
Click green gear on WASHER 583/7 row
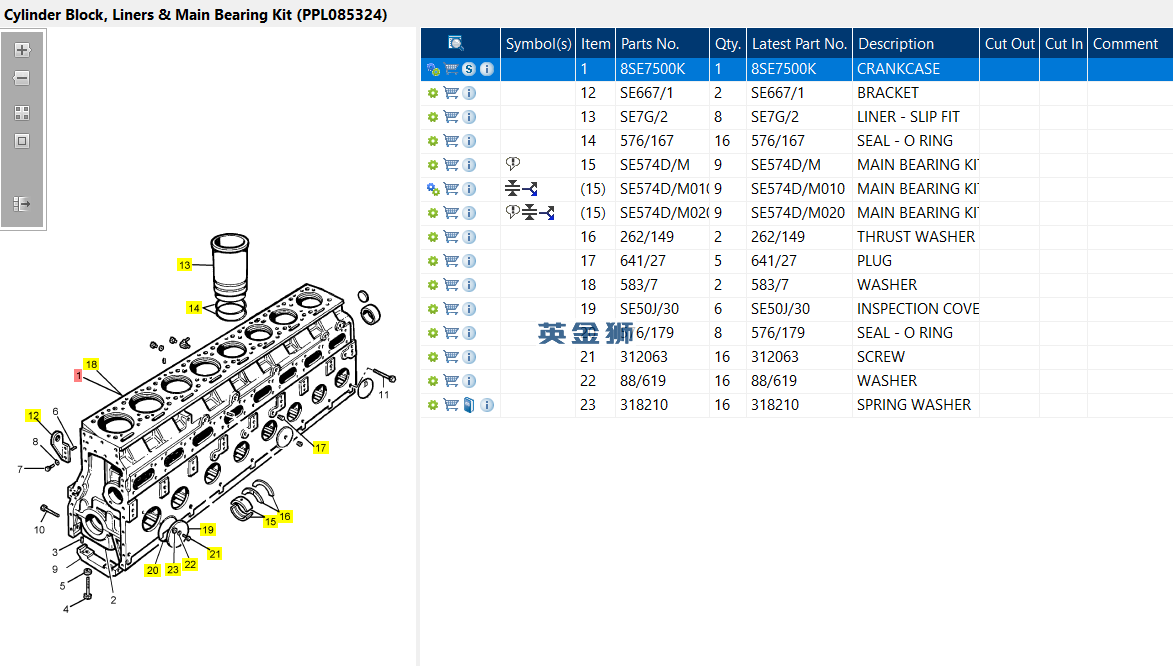point(432,285)
